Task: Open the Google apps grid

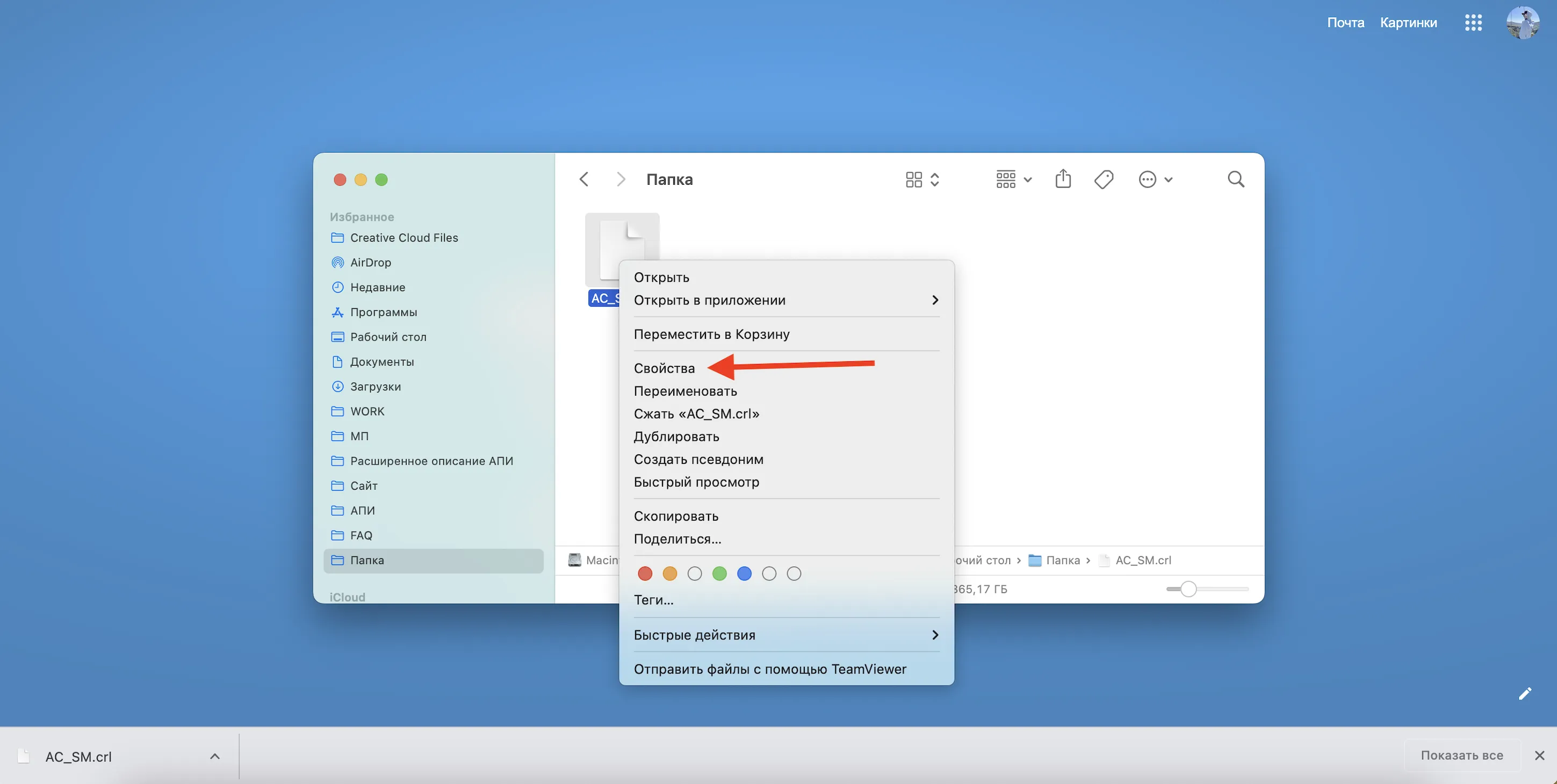Action: tap(1473, 23)
